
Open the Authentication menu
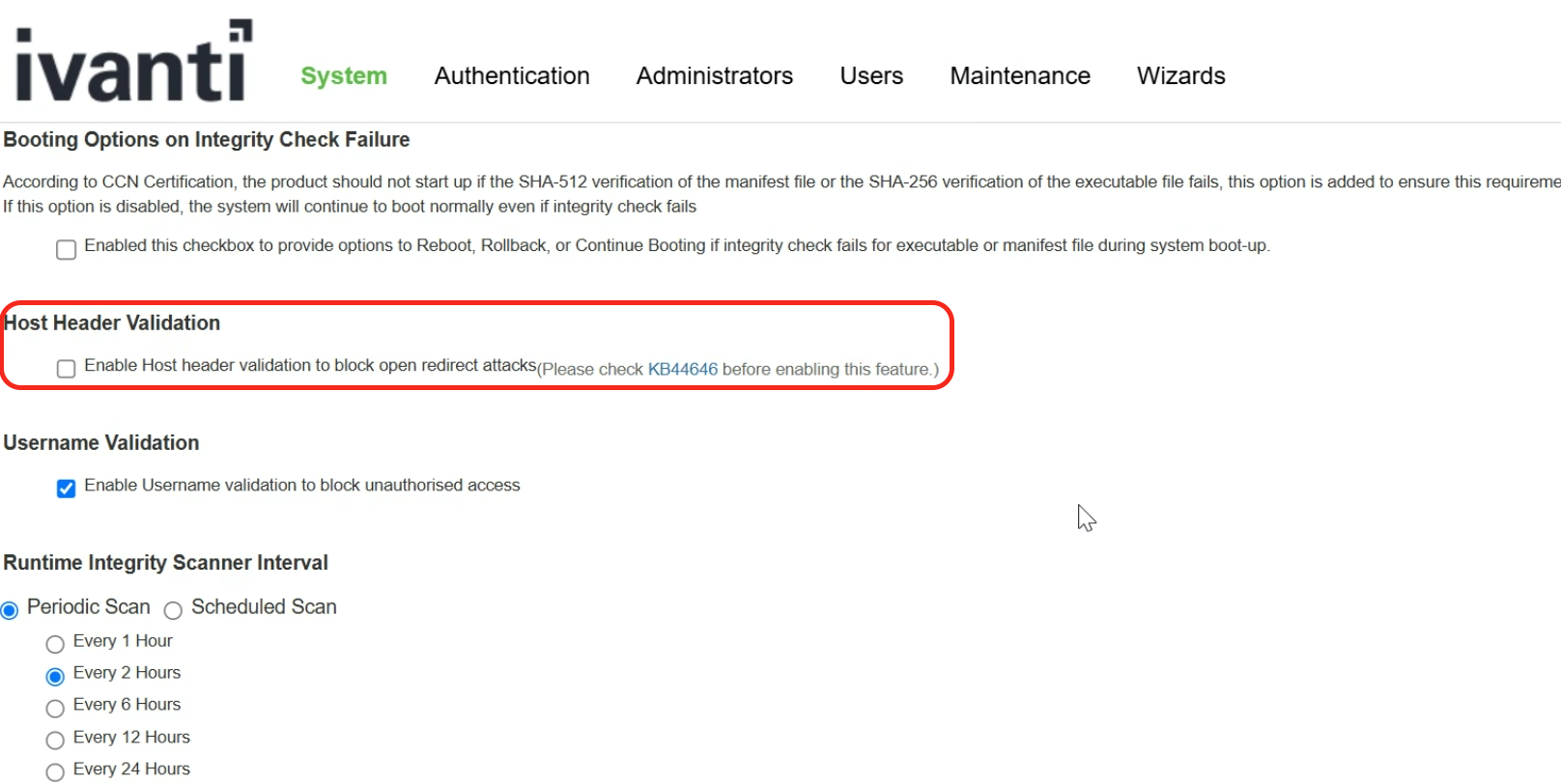[511, 76]
